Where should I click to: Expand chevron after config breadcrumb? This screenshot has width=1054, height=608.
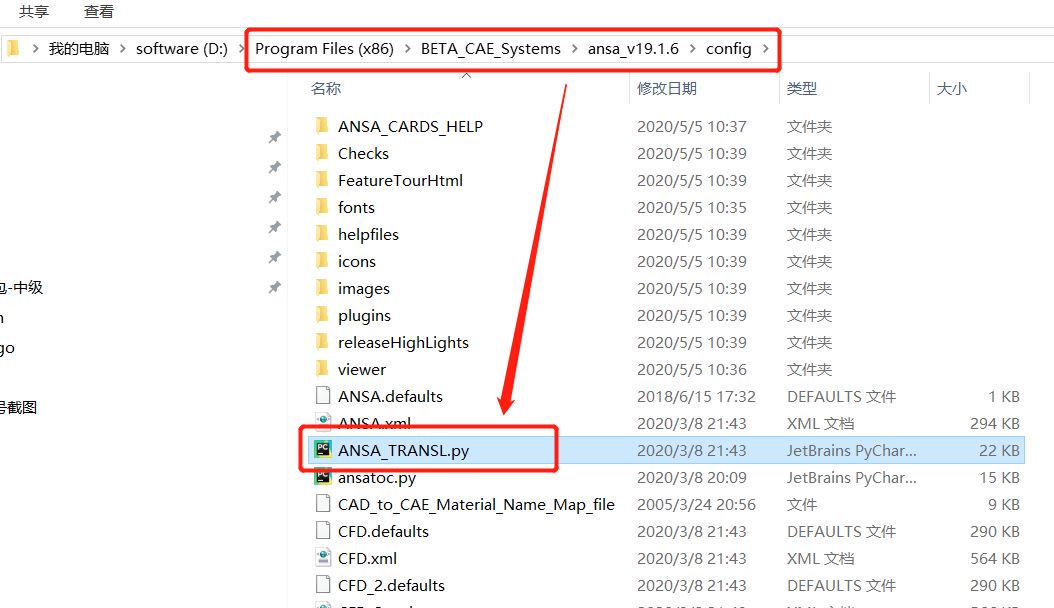click(766, 48)
